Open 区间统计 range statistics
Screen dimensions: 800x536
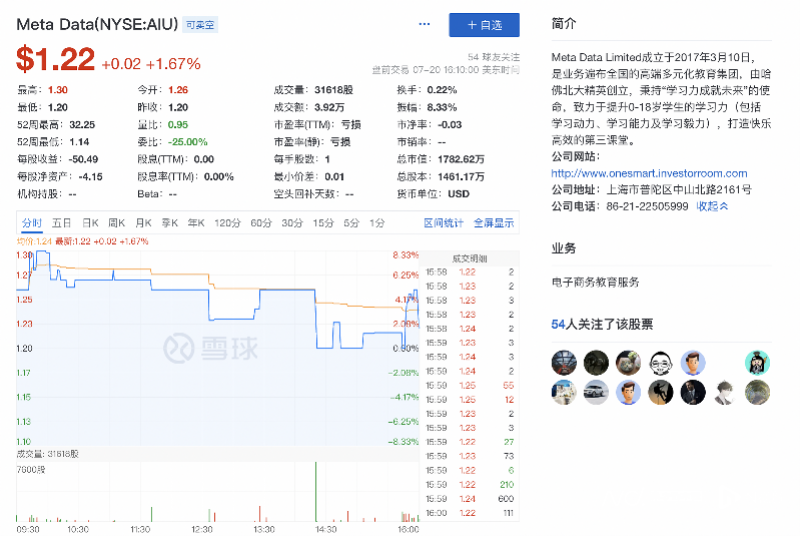coord(443,223)
